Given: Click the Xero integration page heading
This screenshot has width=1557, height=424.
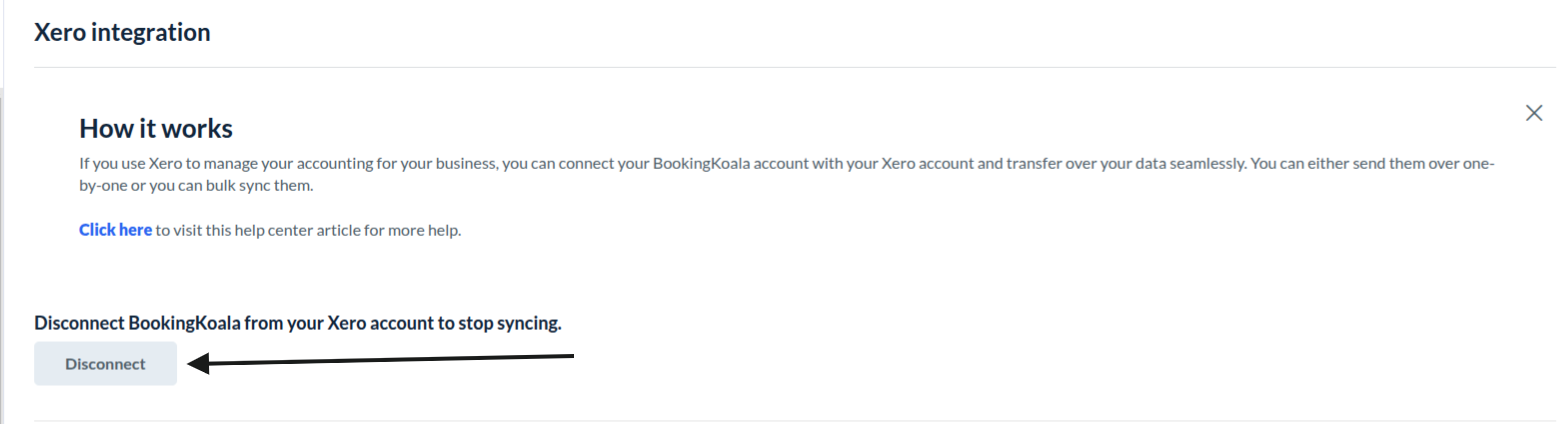Looking at the screenshot, I should 122,33.
